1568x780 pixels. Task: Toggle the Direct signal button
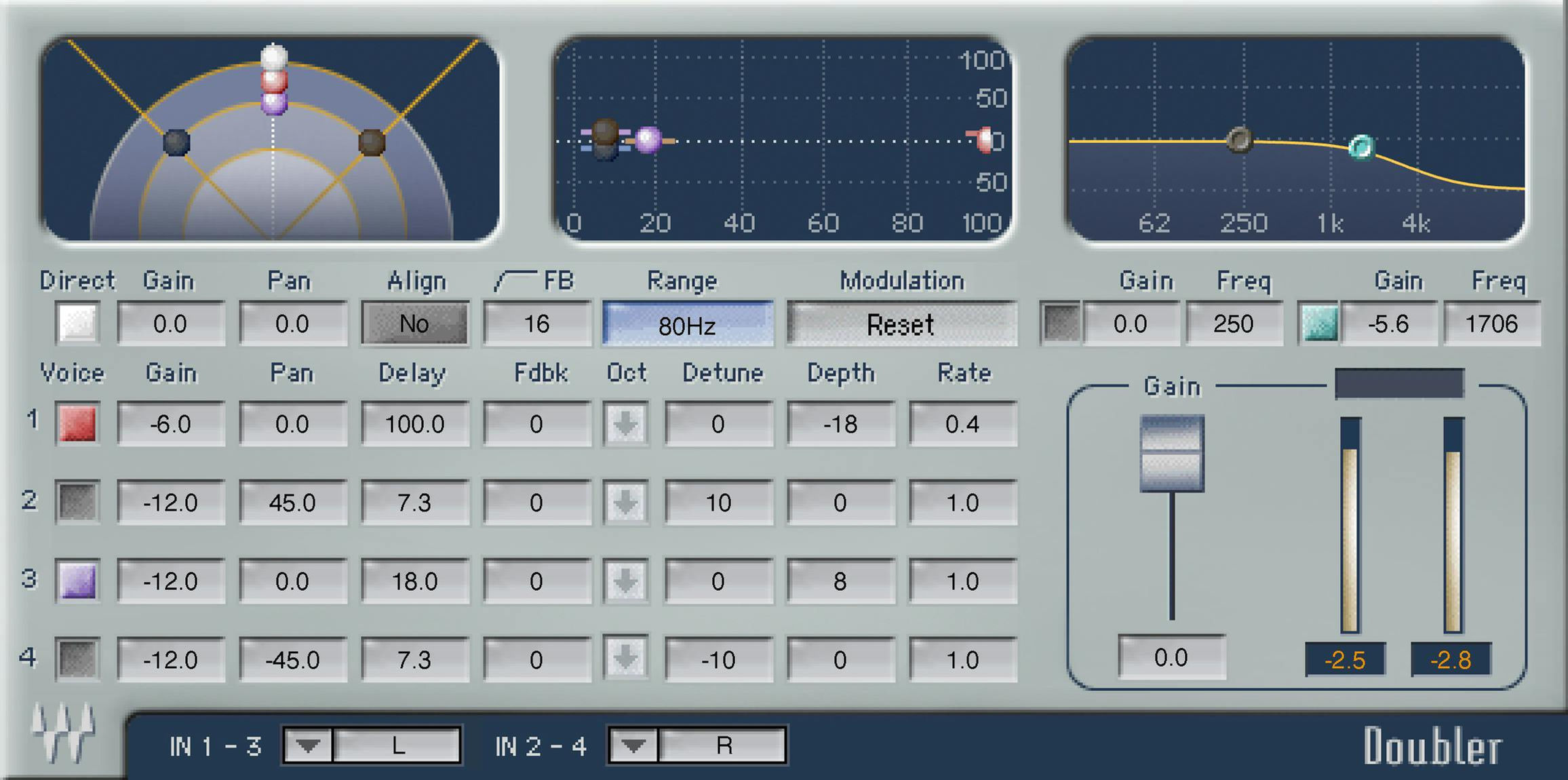click(77, 324)
